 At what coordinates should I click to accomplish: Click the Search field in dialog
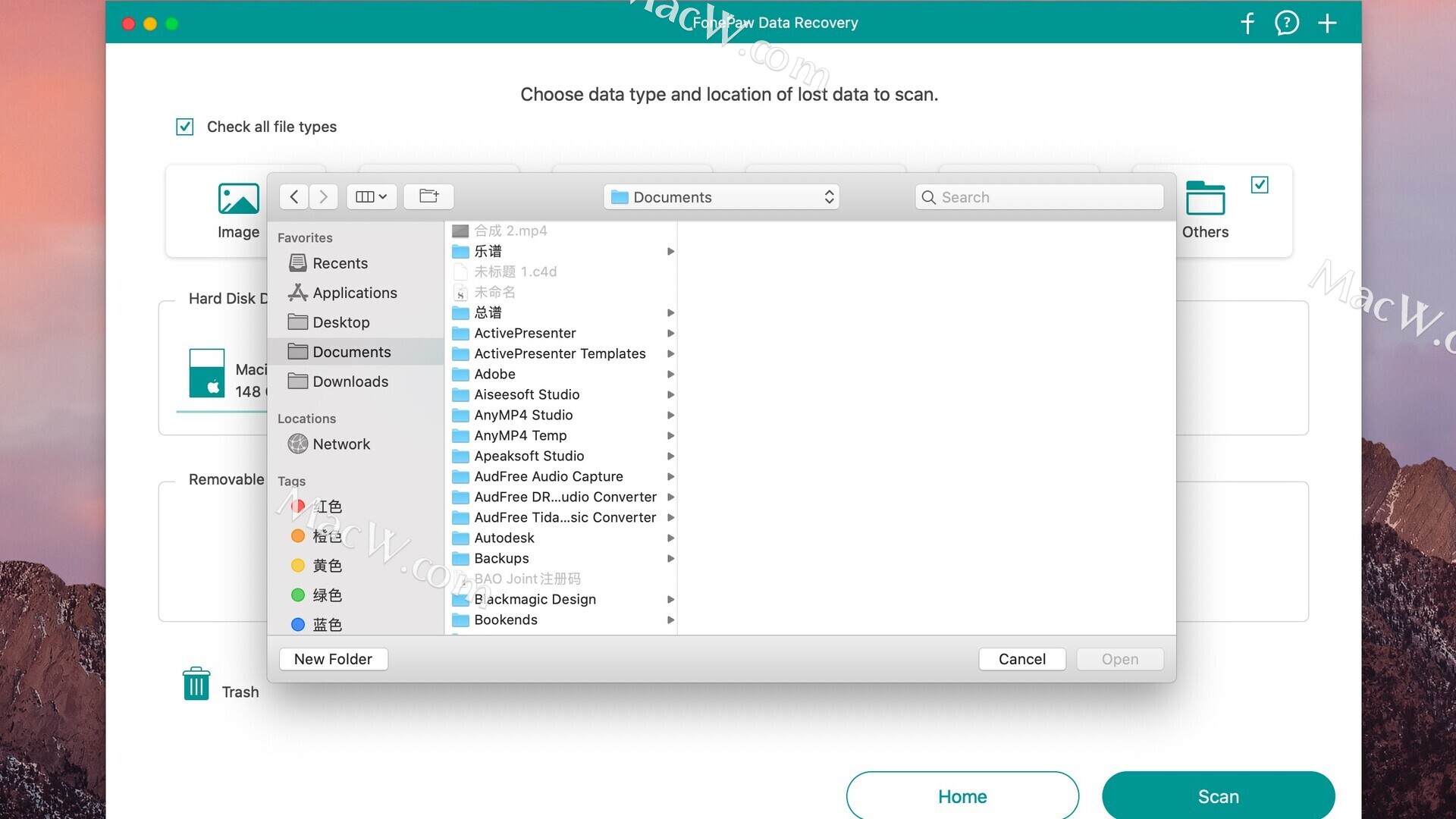[x=1039, y=197]
